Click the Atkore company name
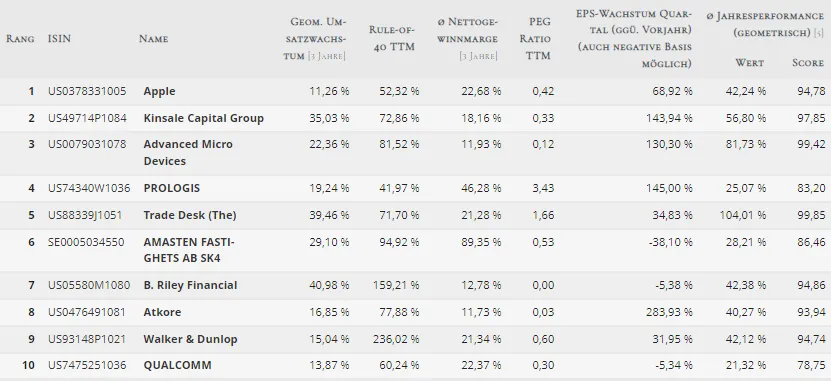Screen dimensions: 831x381 162,312
